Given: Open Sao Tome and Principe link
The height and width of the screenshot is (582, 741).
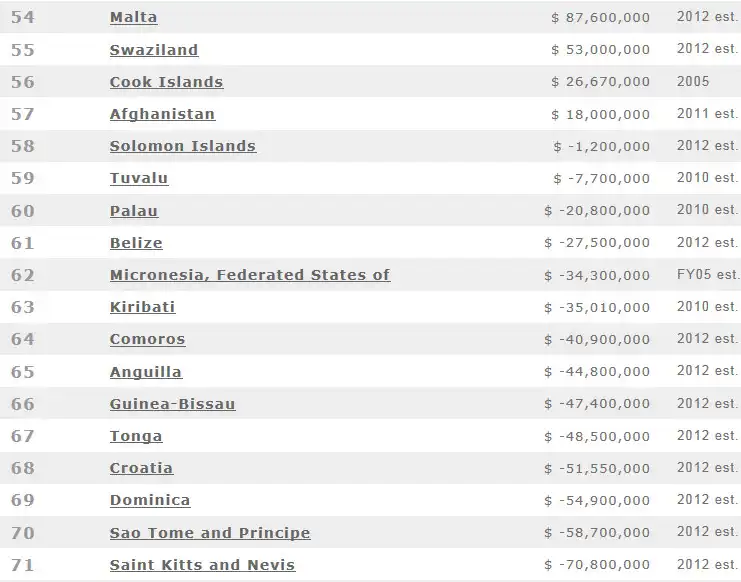Looking at the screenshot, I should [x=210, y=533].
